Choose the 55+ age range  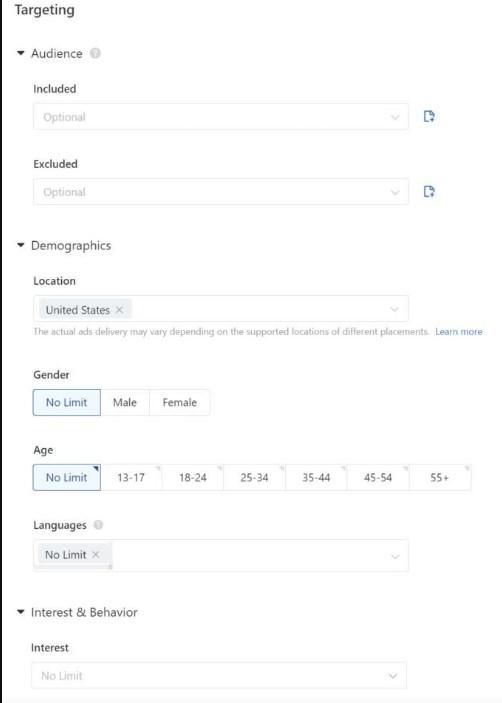tap(439, 477)
